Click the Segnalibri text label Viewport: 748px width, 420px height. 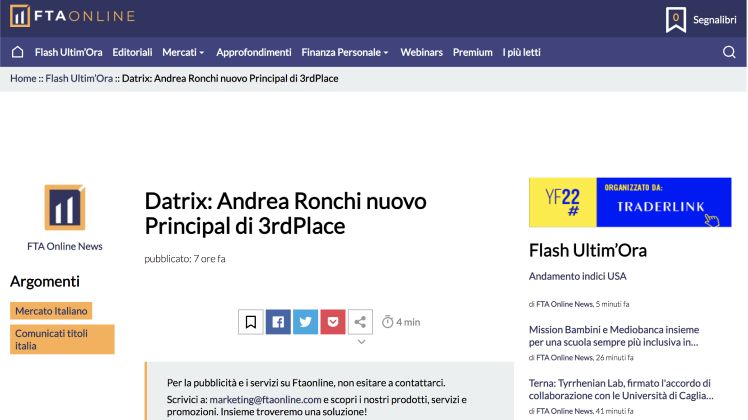click(x=715, y=20)
